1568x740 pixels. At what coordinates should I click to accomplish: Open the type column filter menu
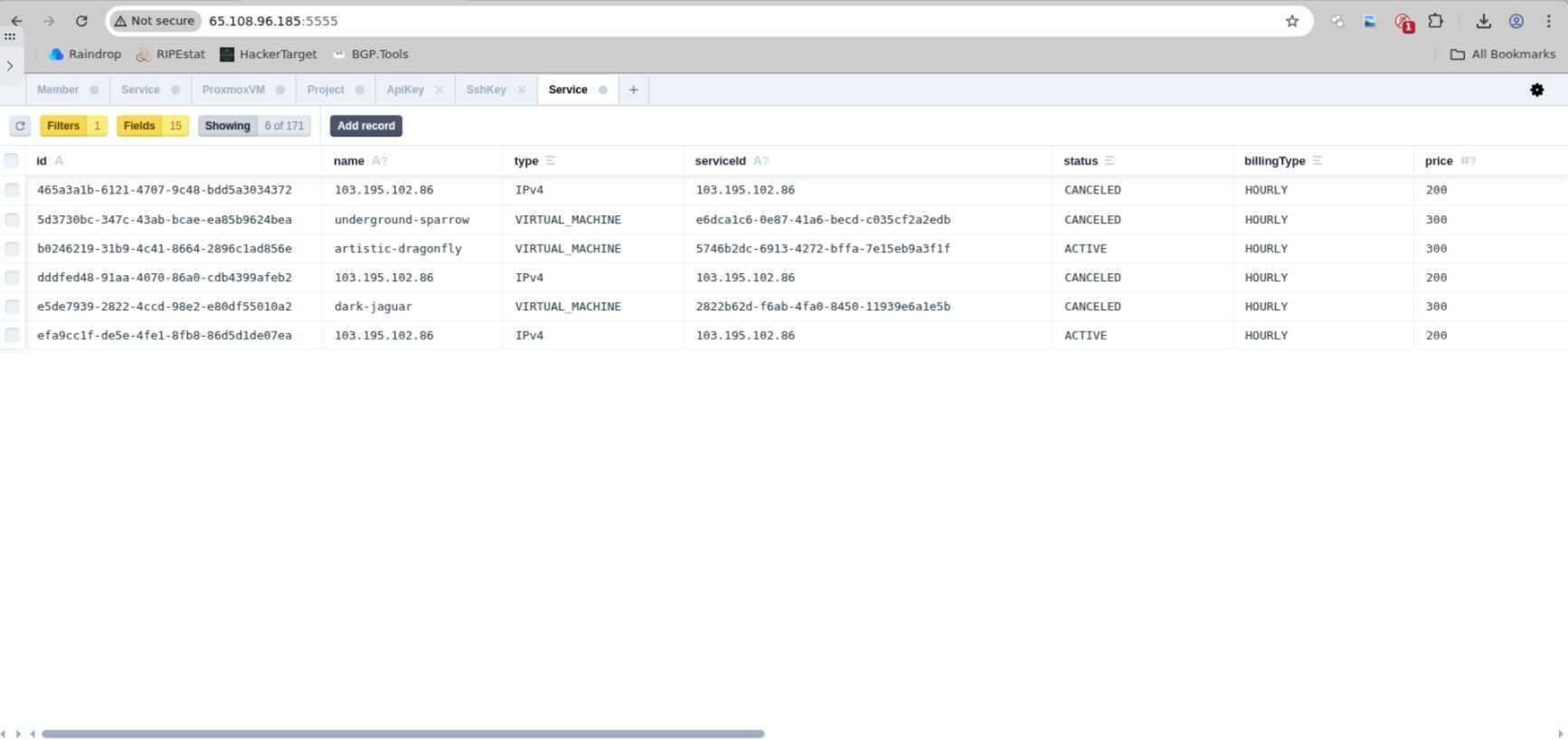pyautogui.click(x=550, y=161)
